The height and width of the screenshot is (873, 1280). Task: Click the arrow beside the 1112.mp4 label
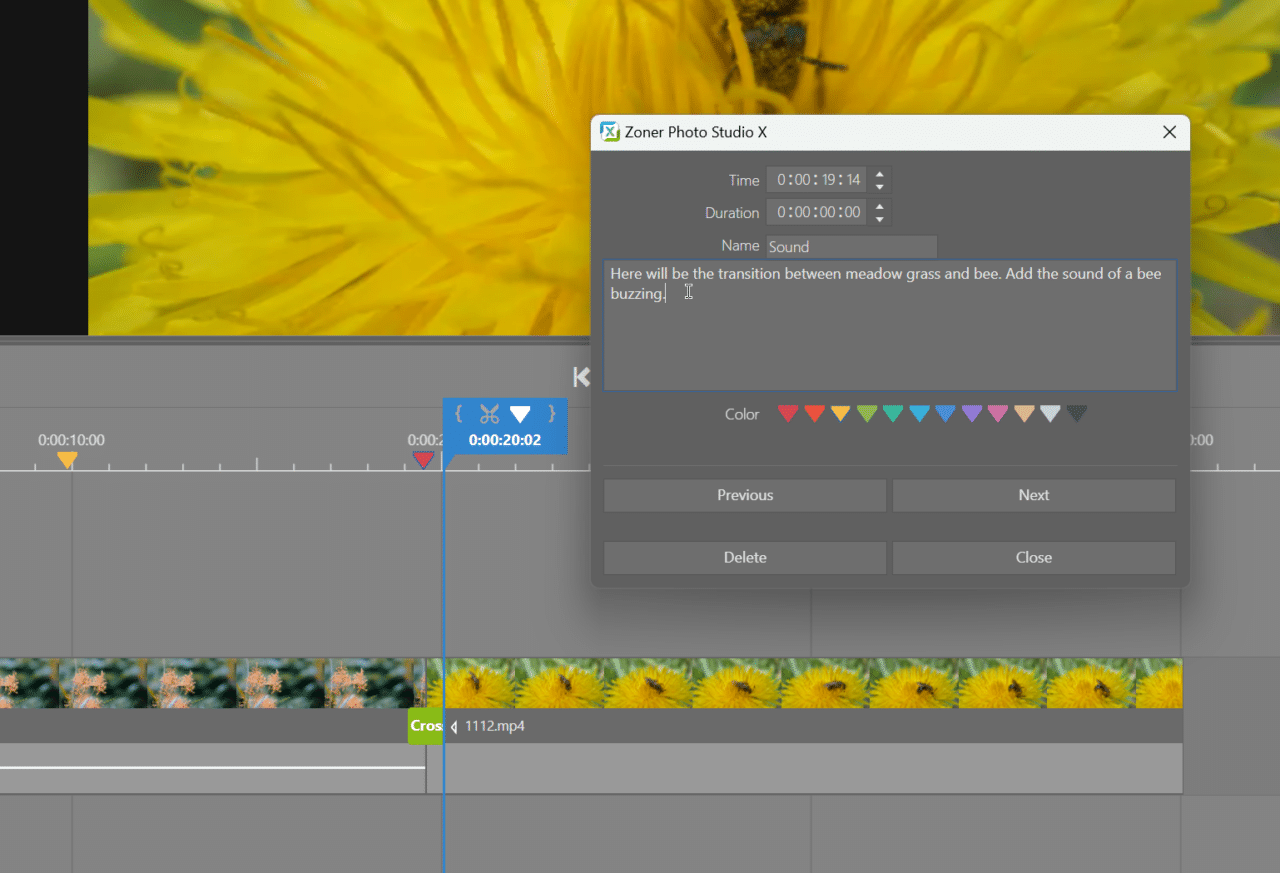[453, 727]
